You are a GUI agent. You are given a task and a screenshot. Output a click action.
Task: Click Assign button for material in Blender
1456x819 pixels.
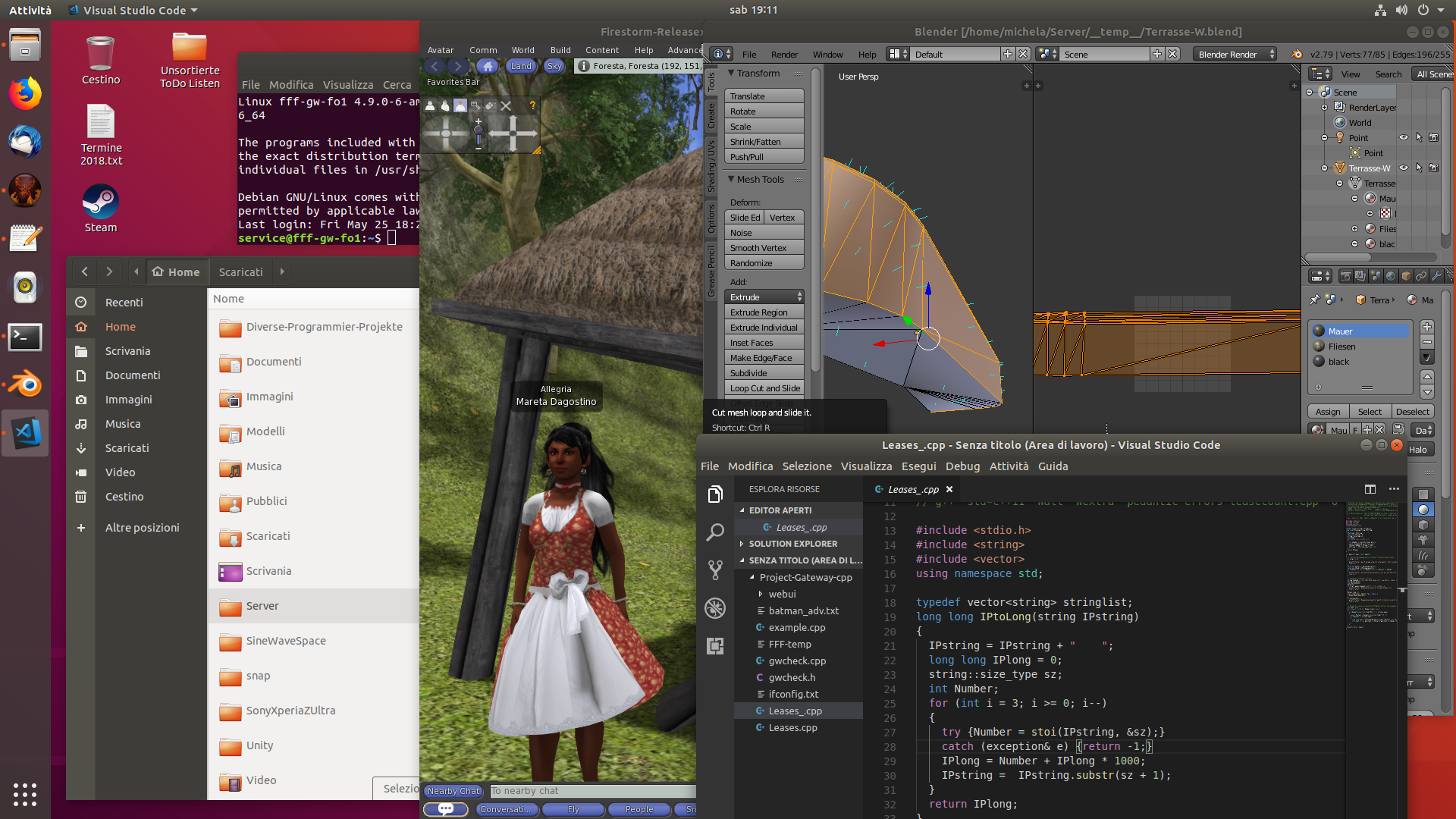click(1328, 412)
